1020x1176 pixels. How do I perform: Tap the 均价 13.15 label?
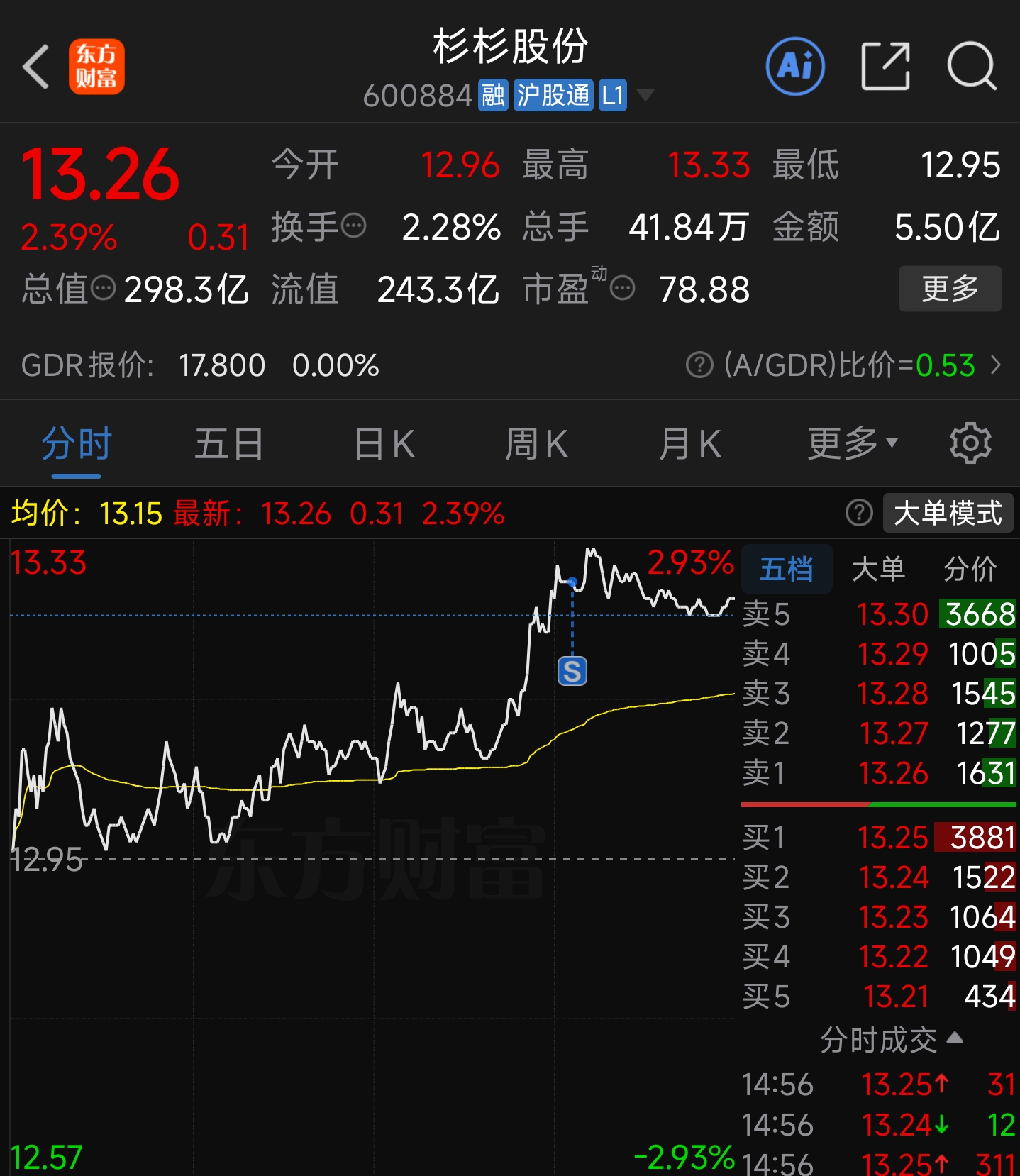[x=87, y=513]
